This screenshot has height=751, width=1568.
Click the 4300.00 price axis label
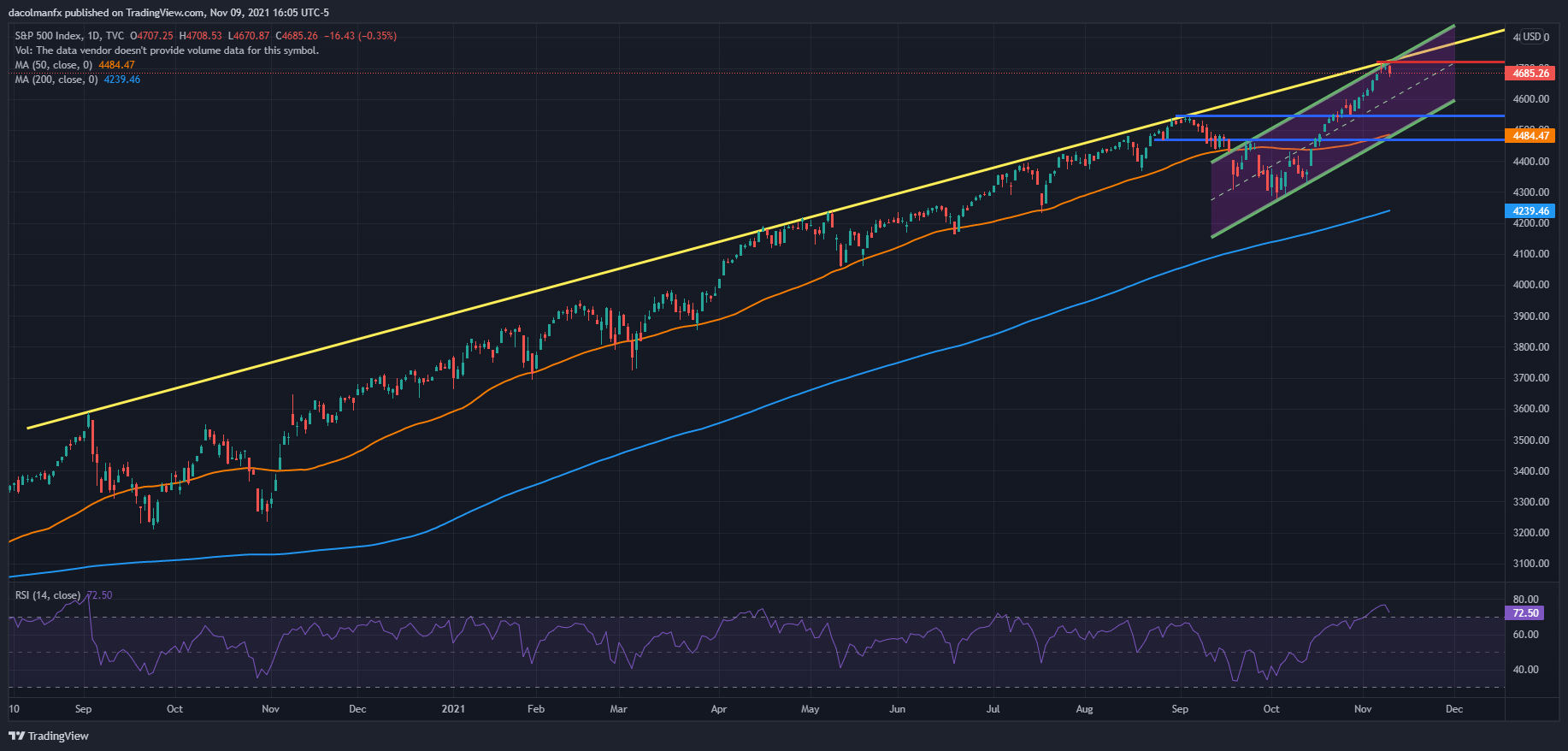[1531, 192]
